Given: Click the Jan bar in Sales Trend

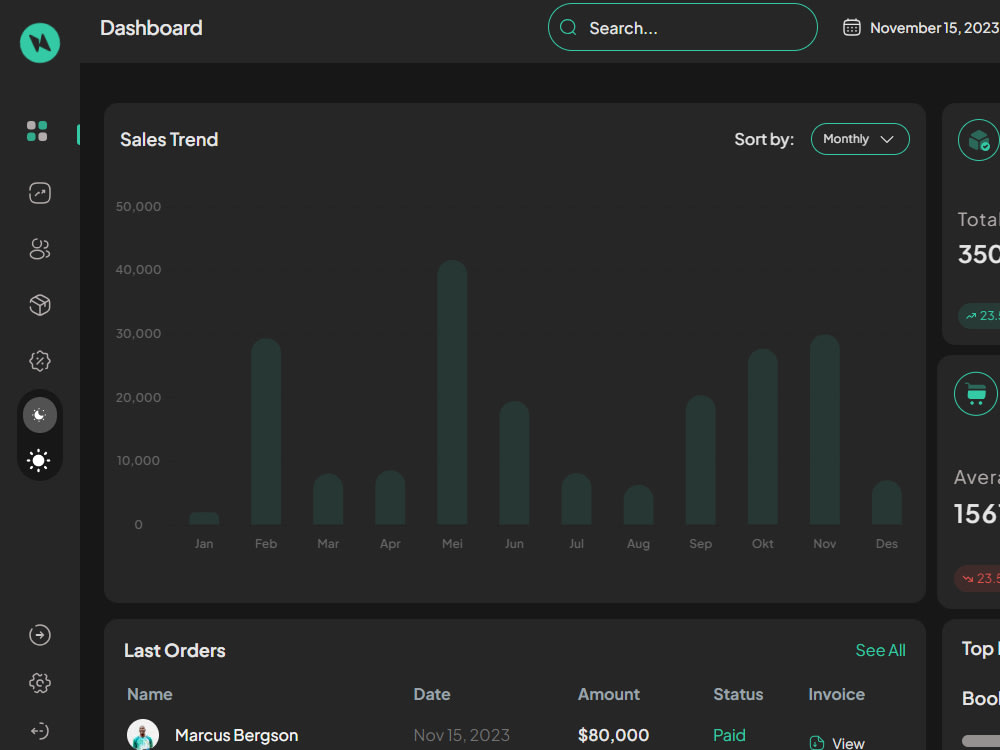Looking at the screenshot, I should click(204, 518).
